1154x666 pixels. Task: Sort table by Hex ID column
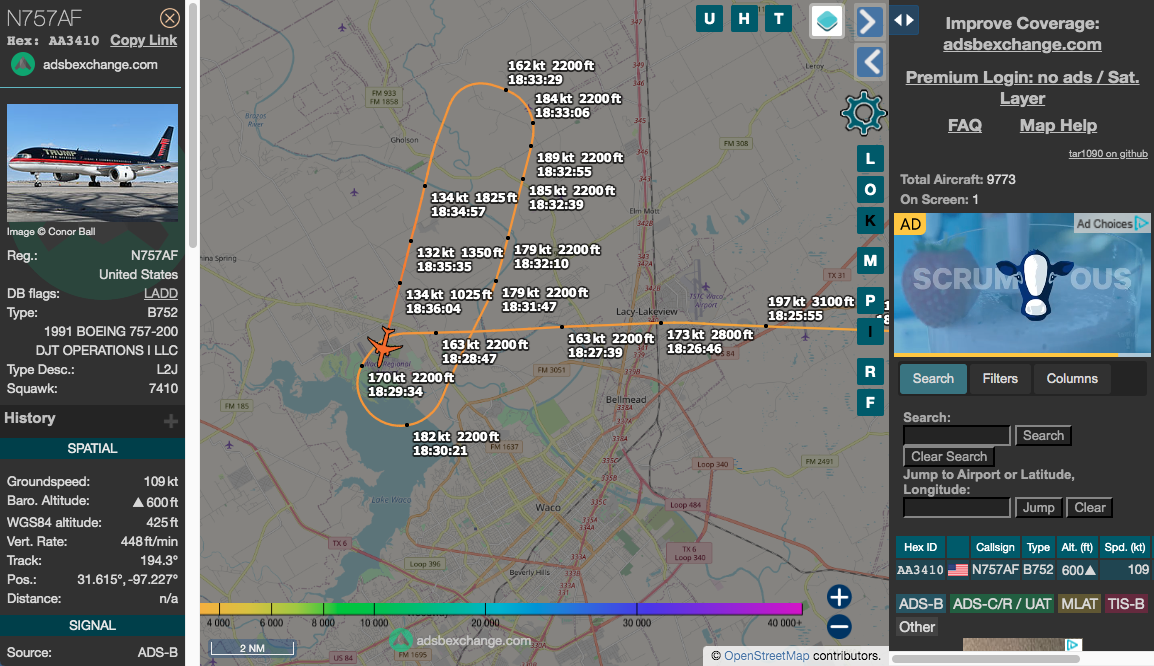point(920,547)
